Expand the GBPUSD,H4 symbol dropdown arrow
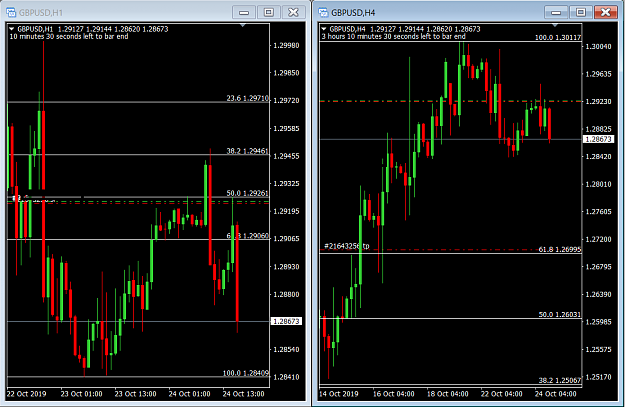625x407 pixels. 324,29
